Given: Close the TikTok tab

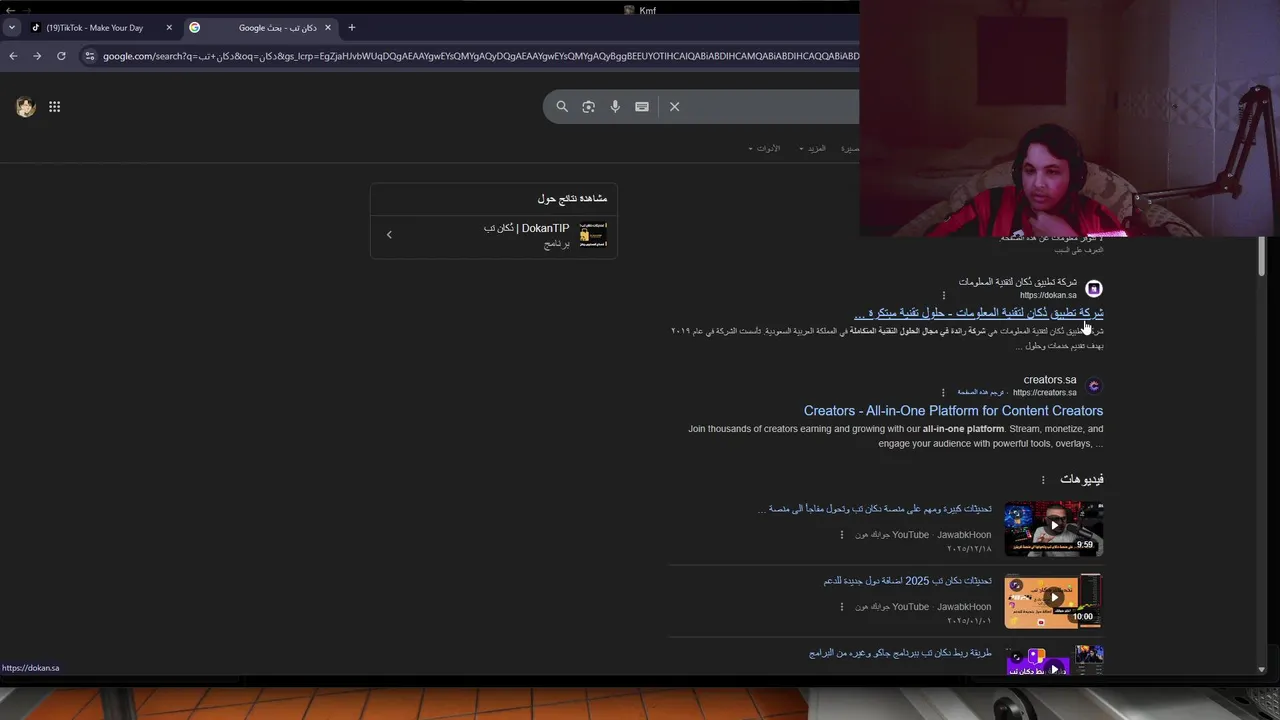Looking at the screenshot, I should [x=169, y=28].
